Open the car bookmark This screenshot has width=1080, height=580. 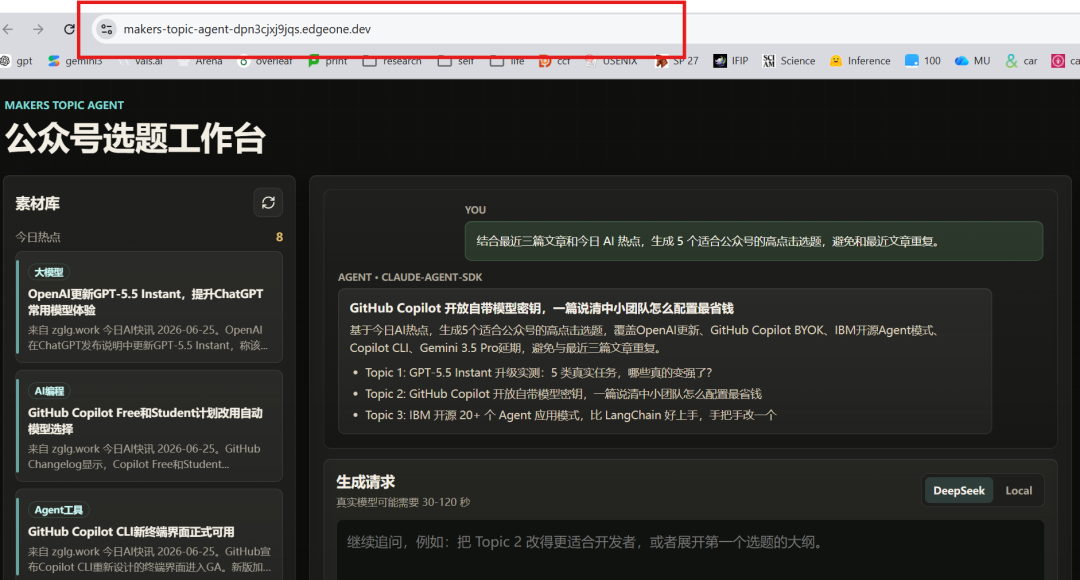point(1021,61)
